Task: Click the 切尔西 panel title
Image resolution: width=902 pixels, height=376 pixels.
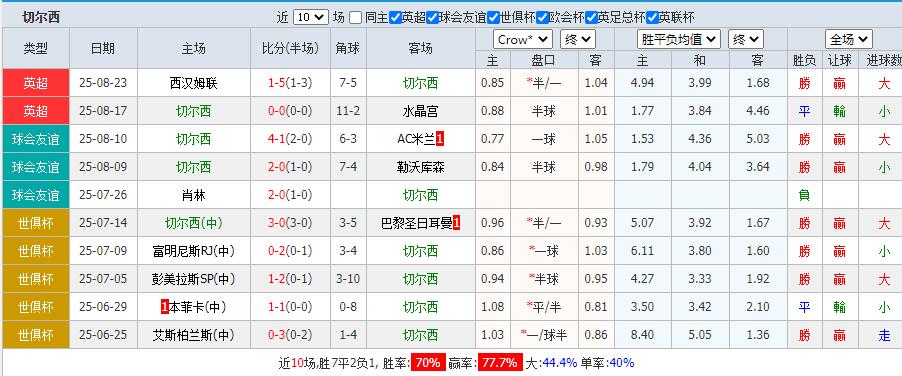Action: [x=40, y=17]
